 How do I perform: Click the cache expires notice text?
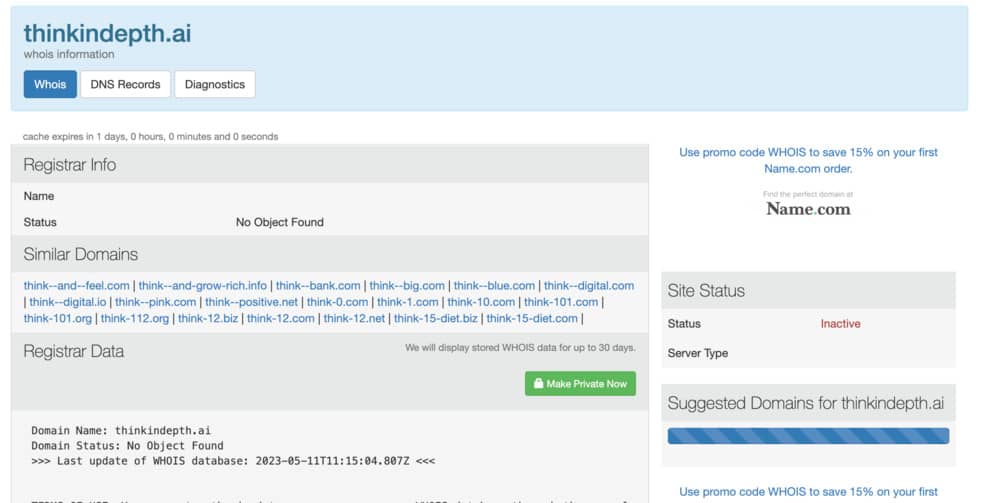click(x=151, y=136)
